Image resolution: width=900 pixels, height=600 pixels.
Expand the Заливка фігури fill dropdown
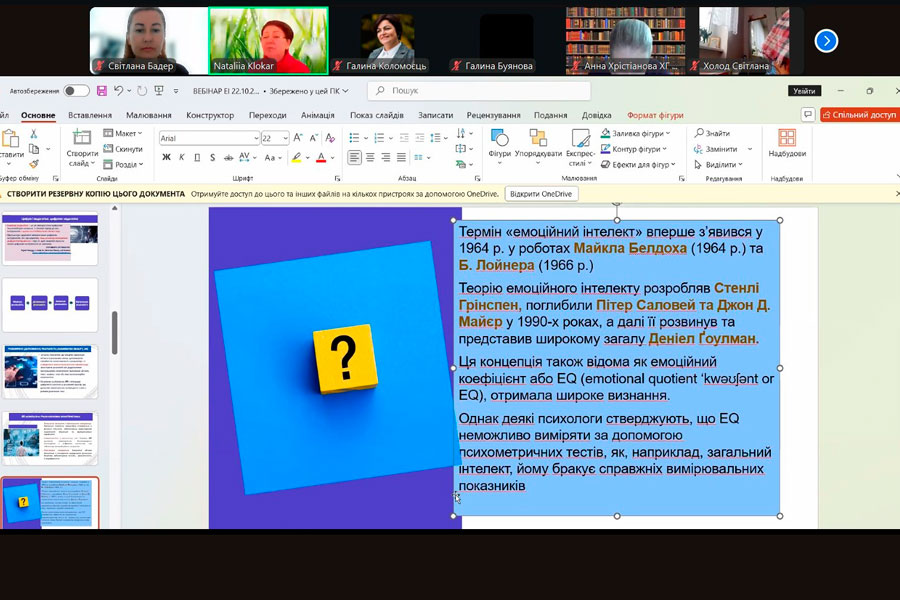(667, 133)
